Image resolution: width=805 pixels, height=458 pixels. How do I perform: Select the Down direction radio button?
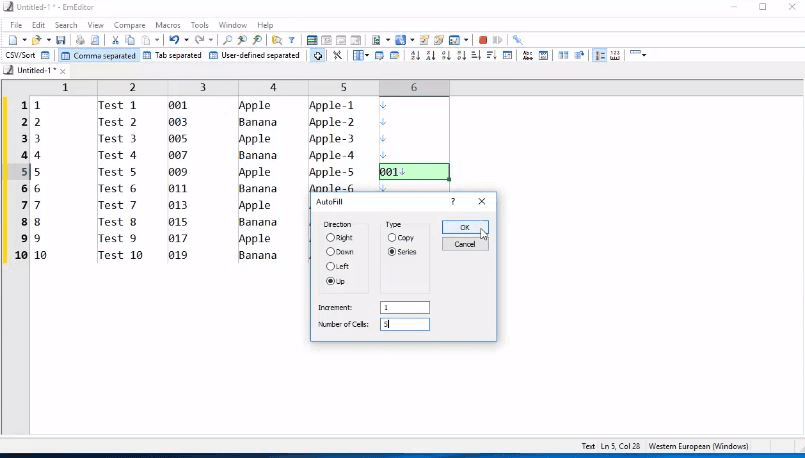(x=331, y=252)
